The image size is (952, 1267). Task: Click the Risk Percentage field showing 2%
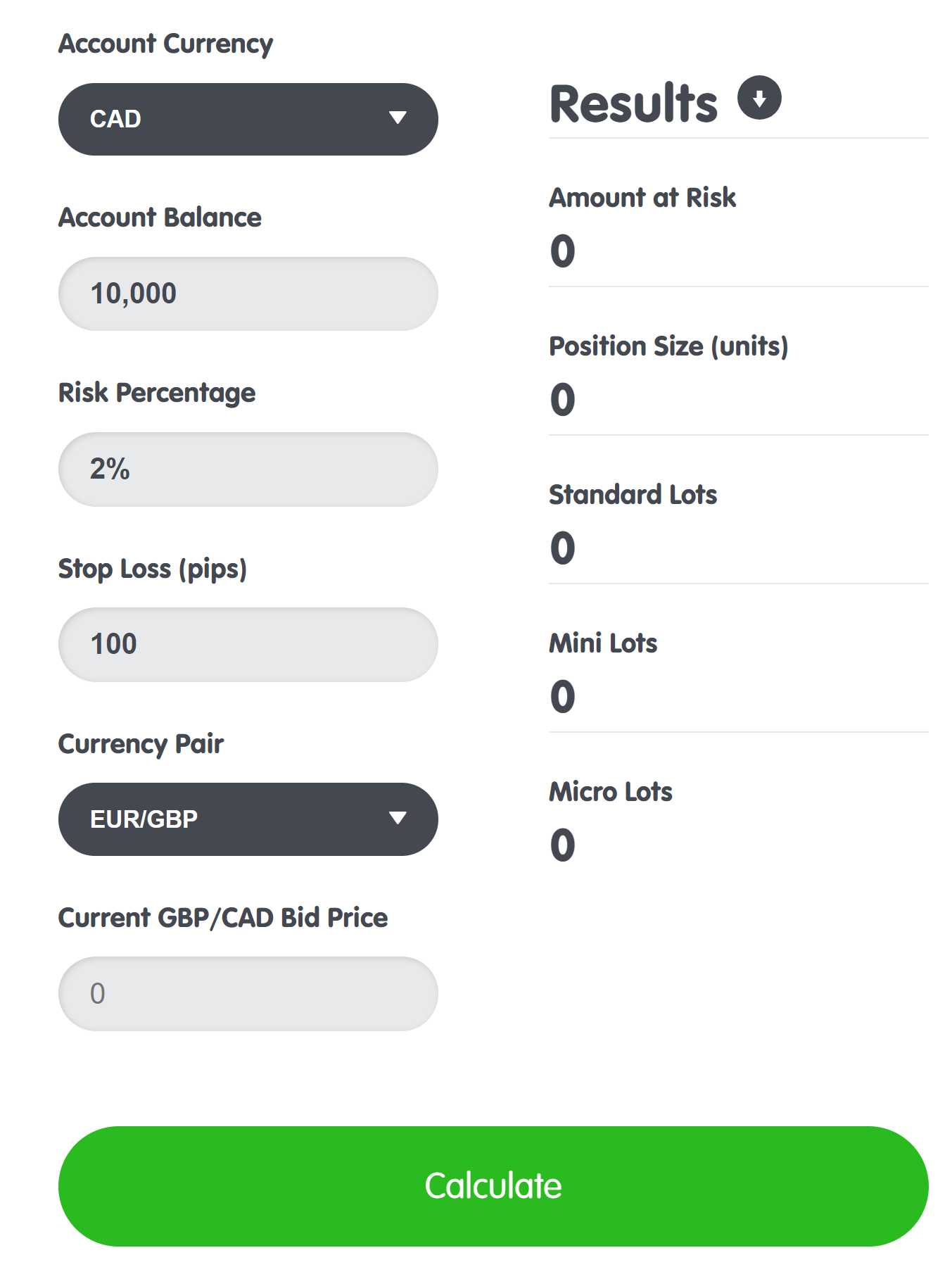[248, 469]
